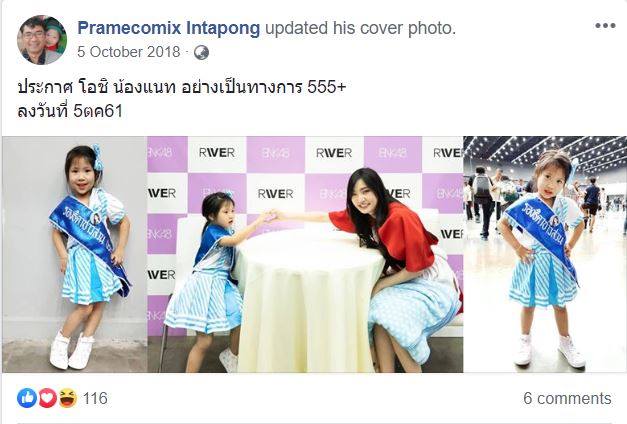
Task: Click the red heart Love reaction icon
Action: coord(47,398)
